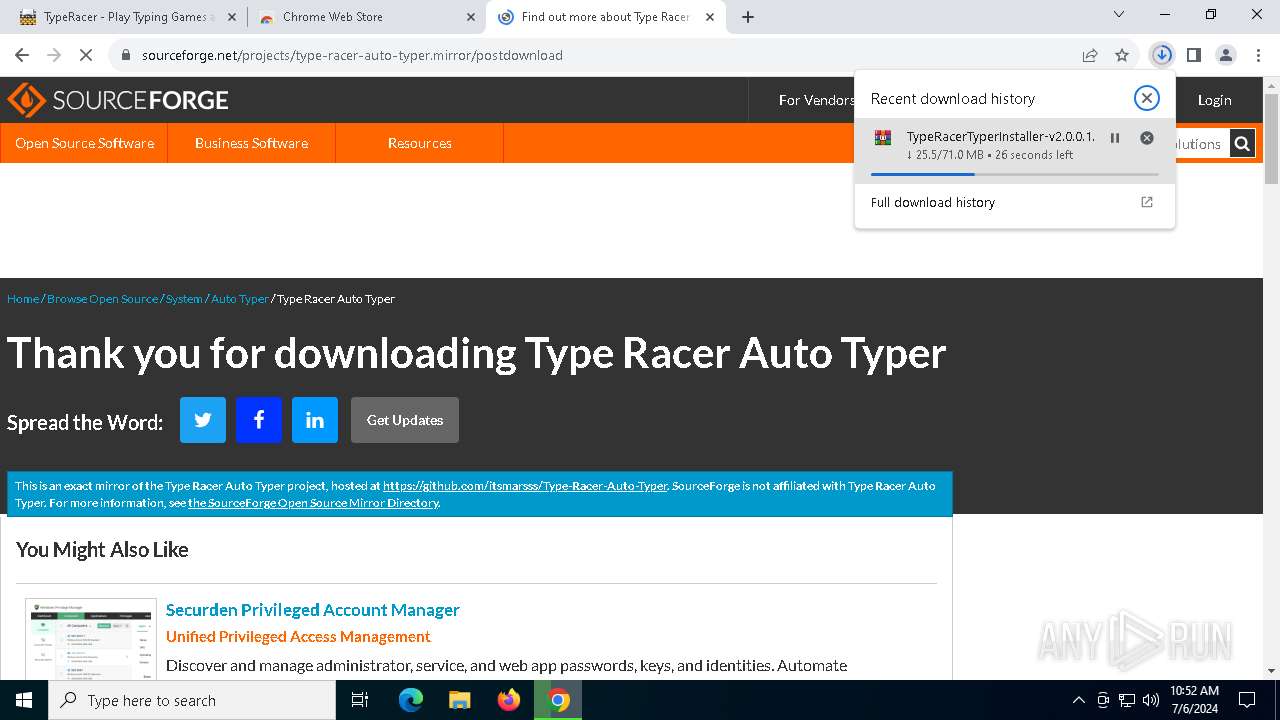Screen dimensions: 1280x720
Task: Close the Find out more about Type Racer tab
Action: click(x=711, y=17)
